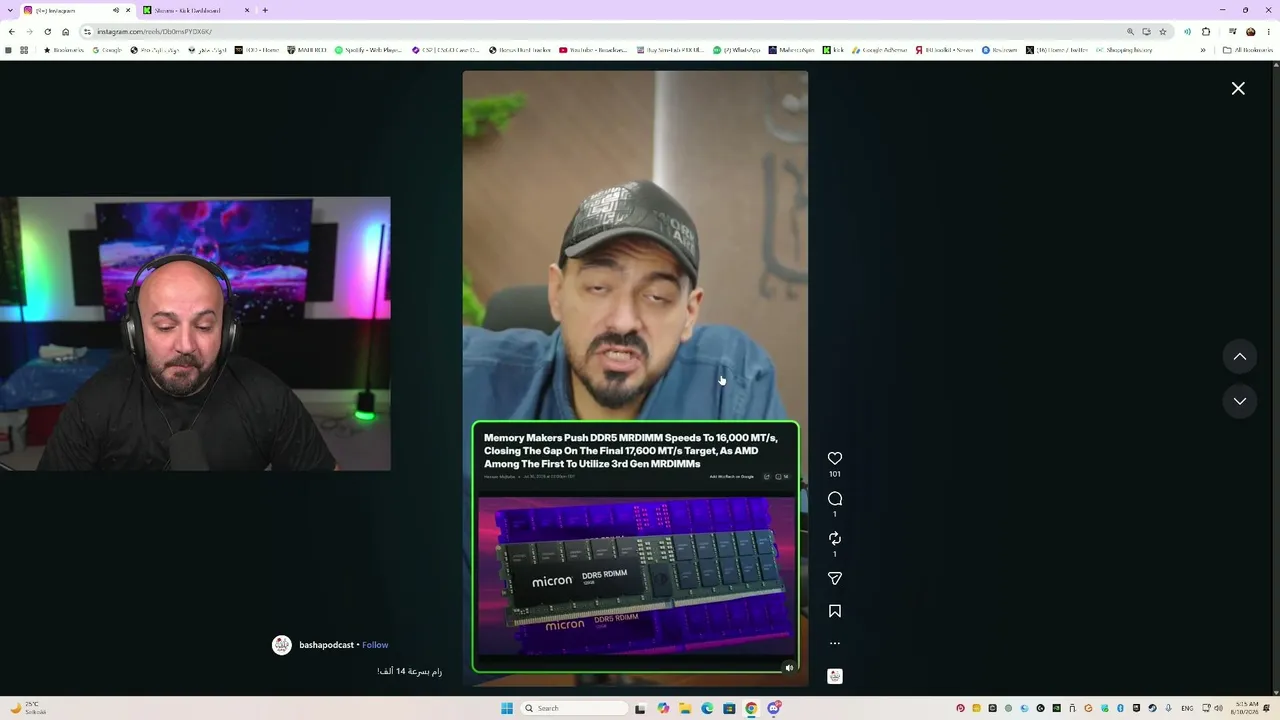Search using the taskbar Search box

574,708
